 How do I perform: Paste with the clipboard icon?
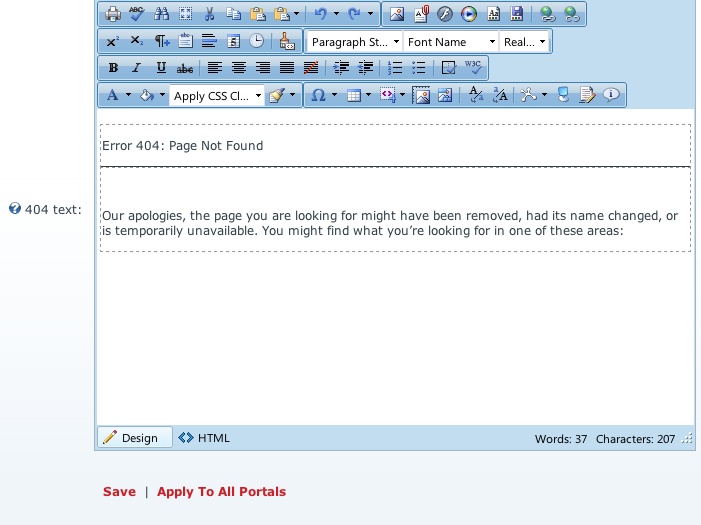pos(258,14)
